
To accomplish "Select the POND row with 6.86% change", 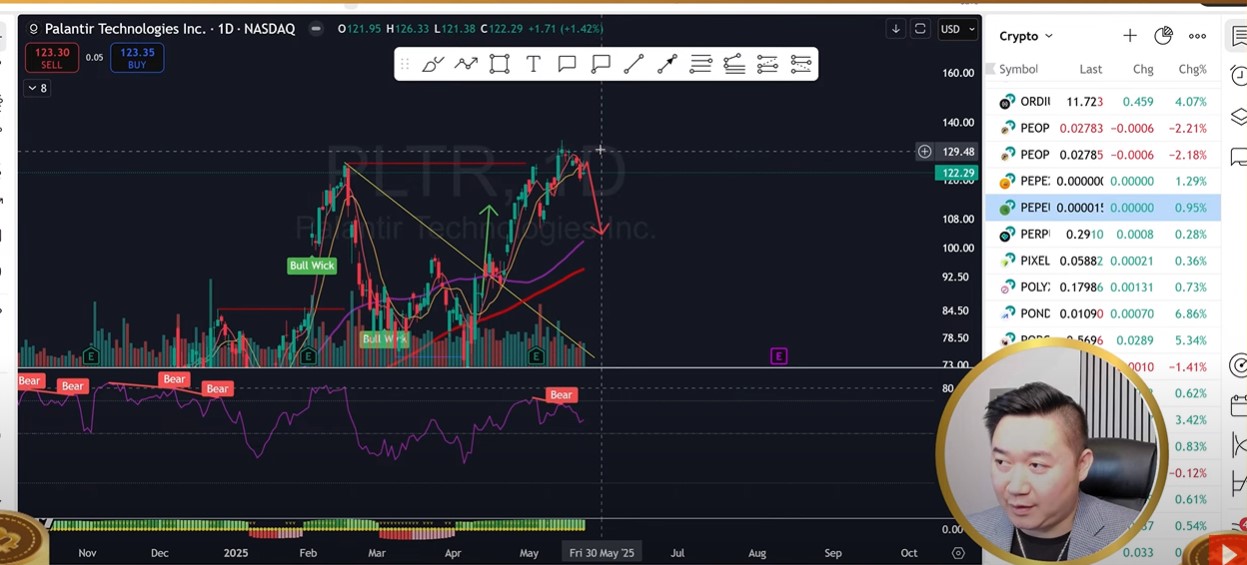I will tap(1102, 314).
